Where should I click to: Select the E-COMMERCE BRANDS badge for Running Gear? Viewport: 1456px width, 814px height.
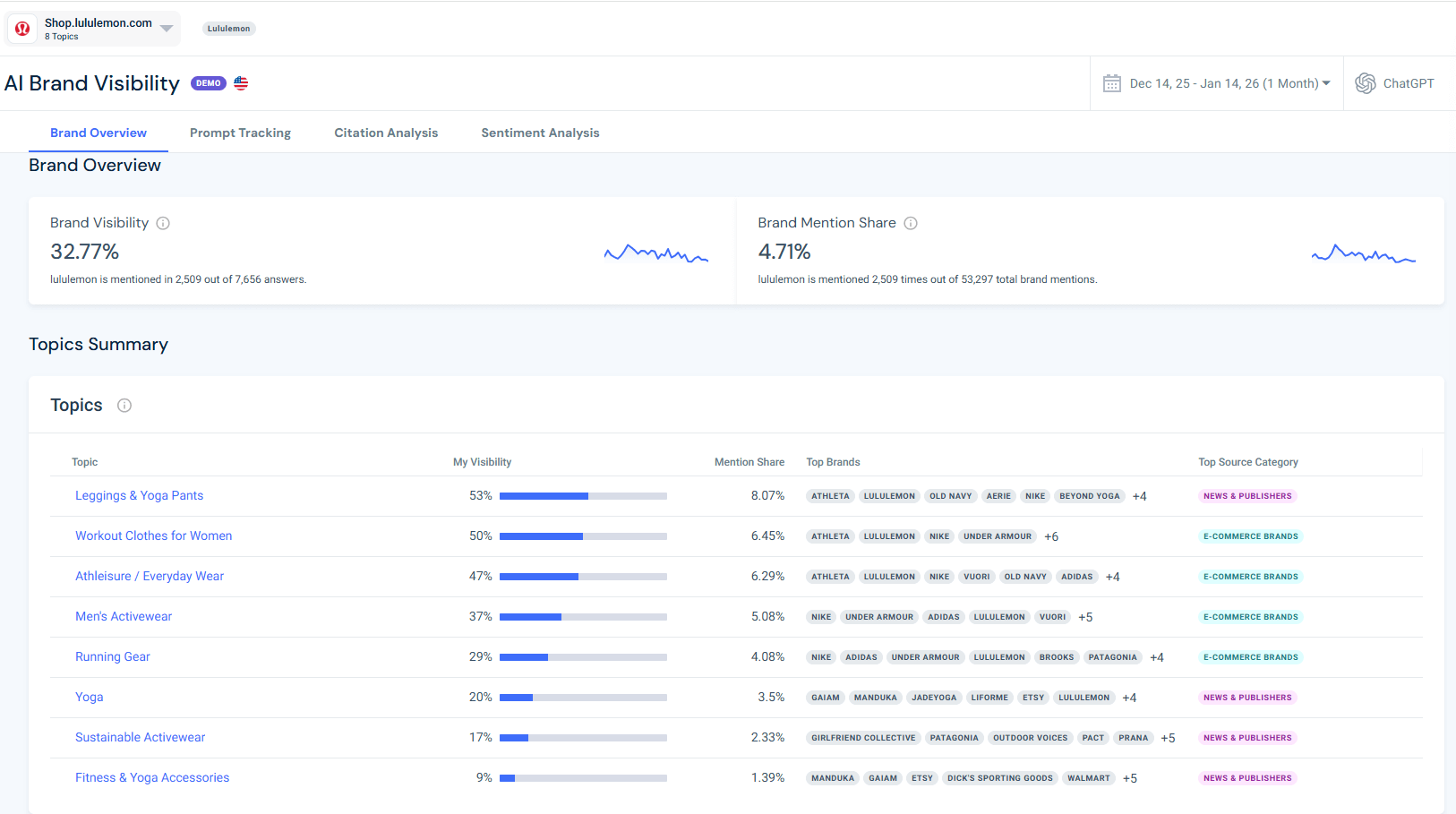1250,656
